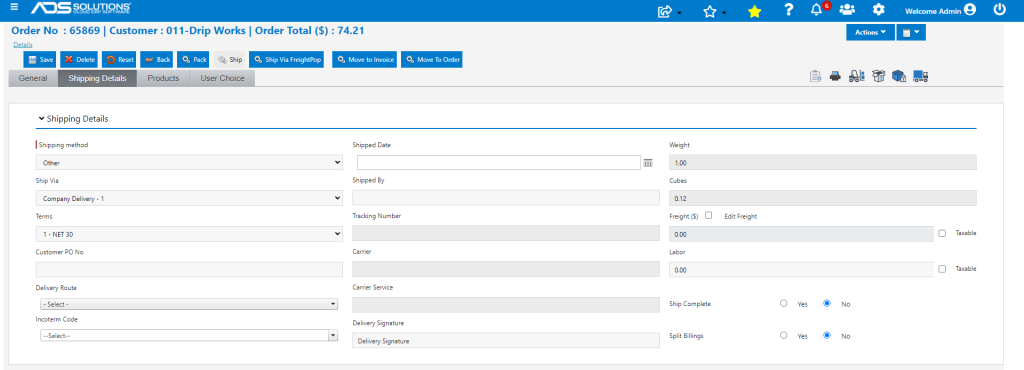Open the notepad dropdown beside Actions

coord(911,32)
